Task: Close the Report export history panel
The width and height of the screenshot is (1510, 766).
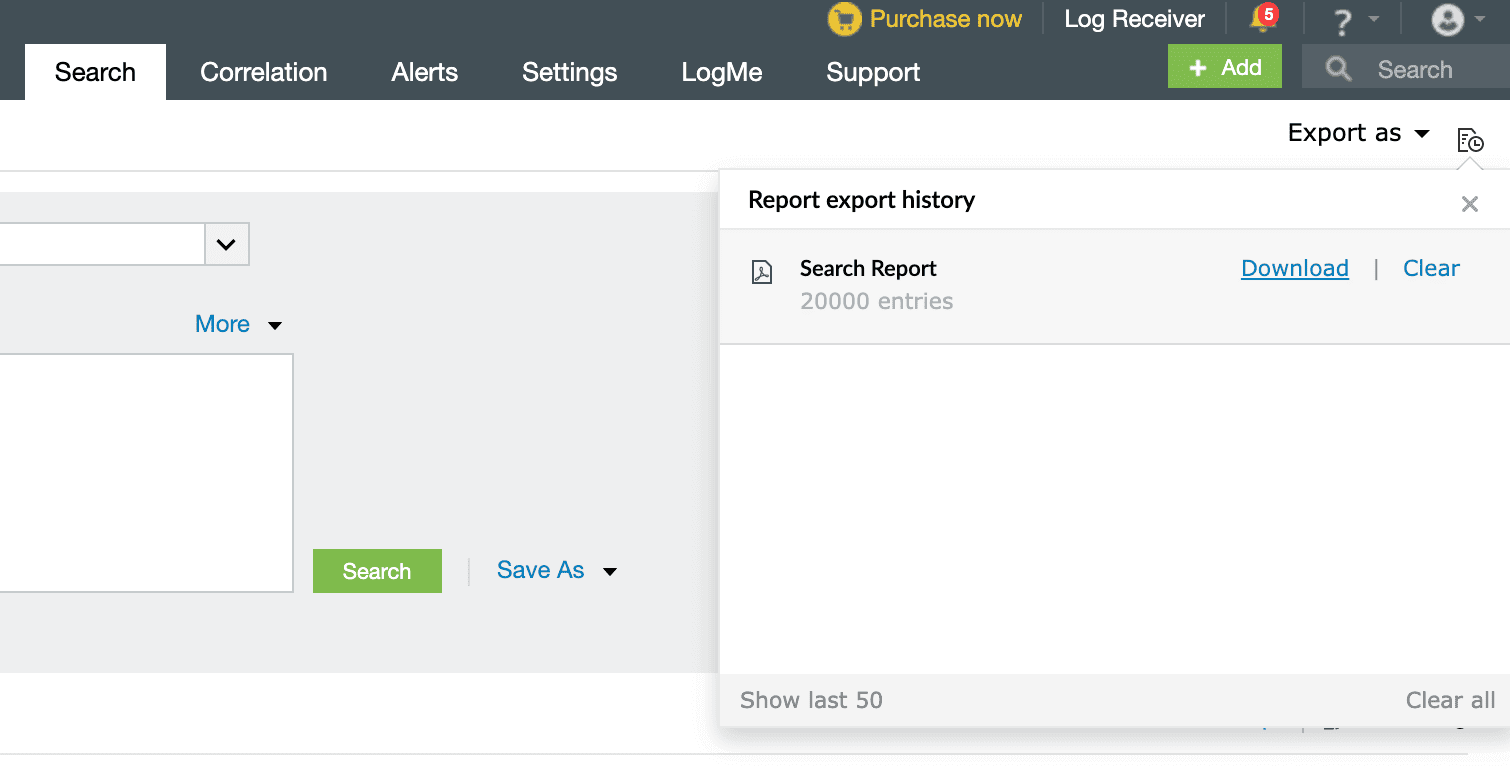Action: tap(1469, 205)
